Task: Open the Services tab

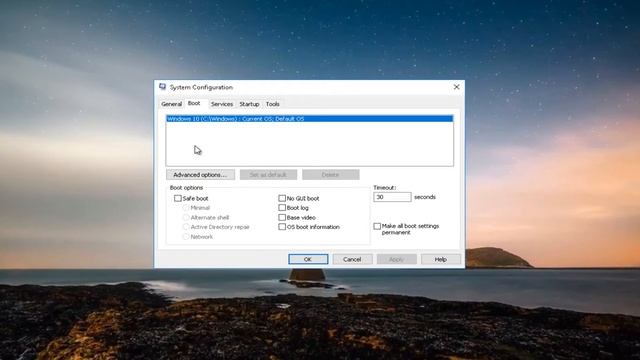Action: 222,104
